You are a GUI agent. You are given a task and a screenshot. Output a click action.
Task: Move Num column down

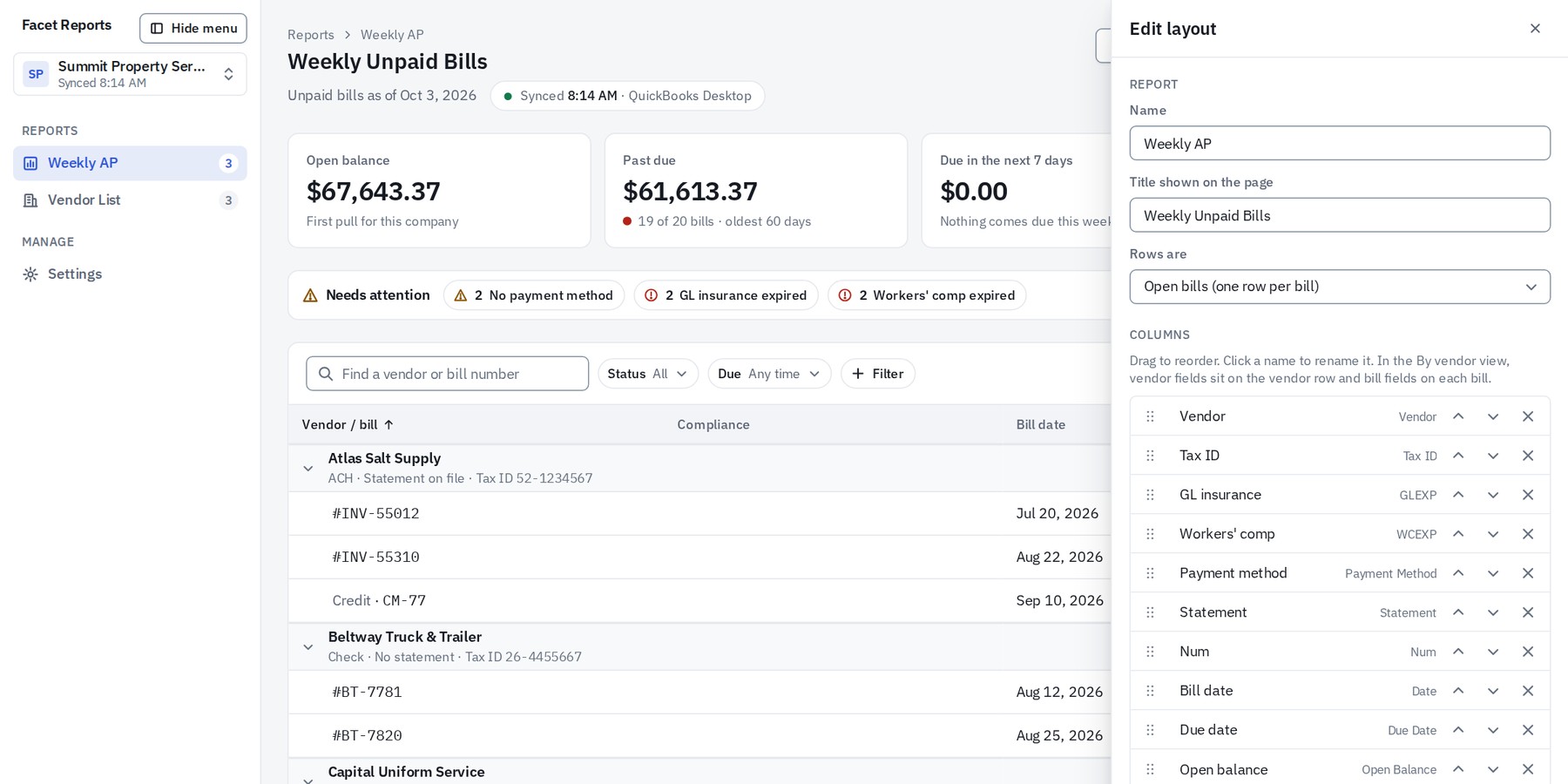[1493, 652]
